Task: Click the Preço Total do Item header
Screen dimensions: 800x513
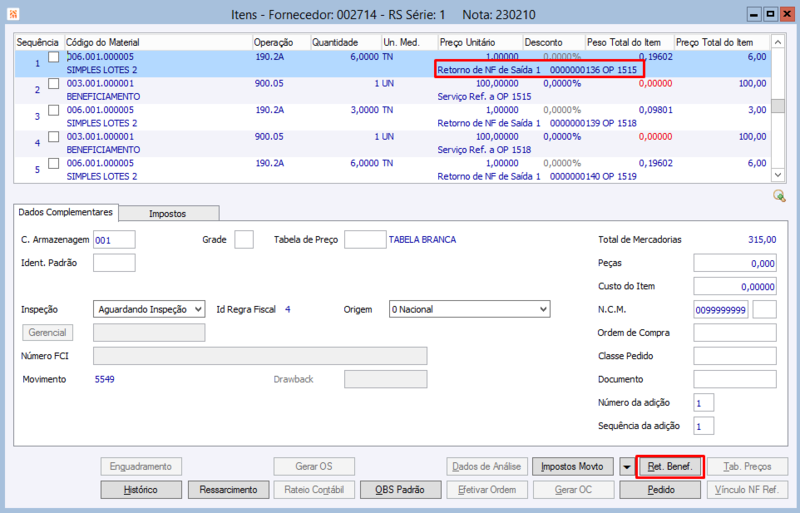Action: click(722, 42)
